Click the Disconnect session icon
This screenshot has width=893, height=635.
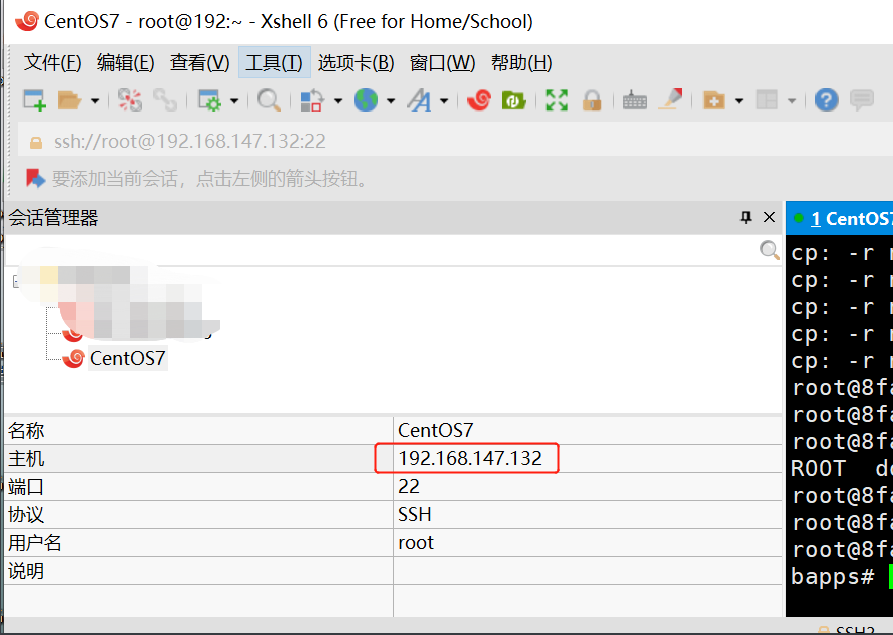[x=130, y=100]
